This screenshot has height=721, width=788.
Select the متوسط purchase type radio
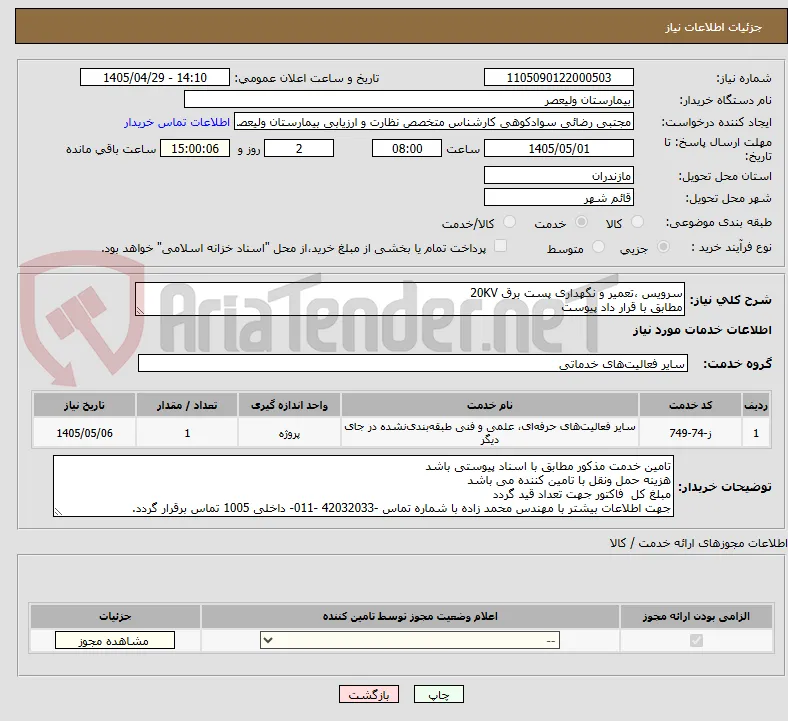tap(598, 247)
